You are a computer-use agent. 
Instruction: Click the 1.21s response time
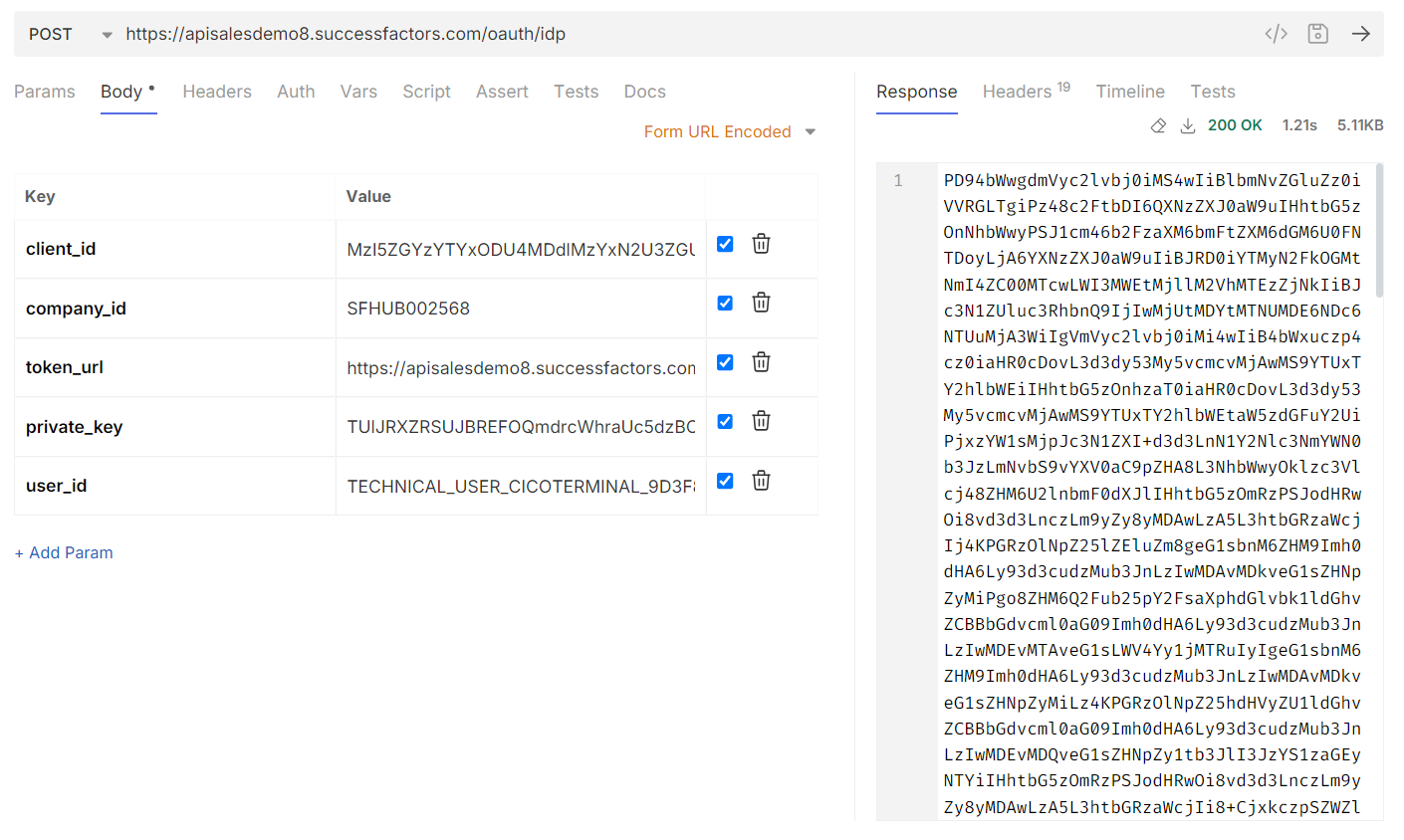point(1299,125)
